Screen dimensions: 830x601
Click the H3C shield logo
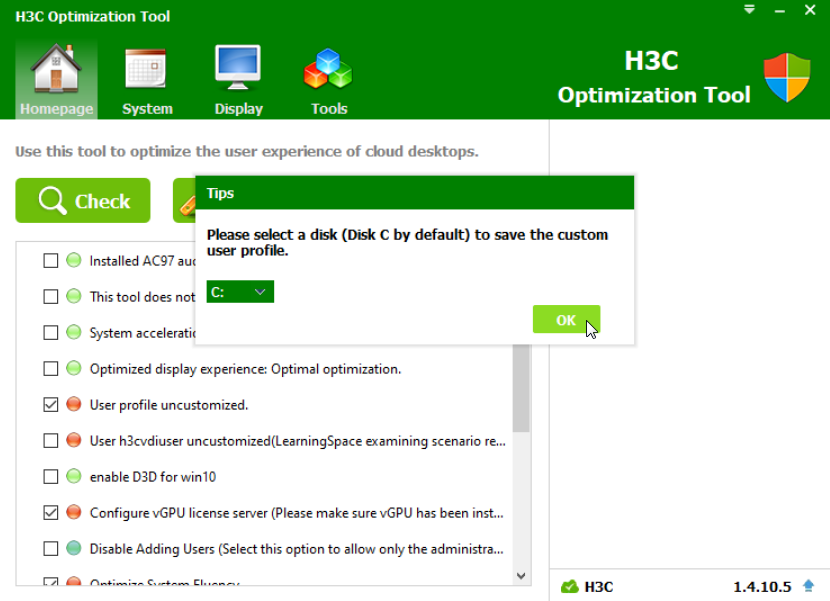pos(787,77)
